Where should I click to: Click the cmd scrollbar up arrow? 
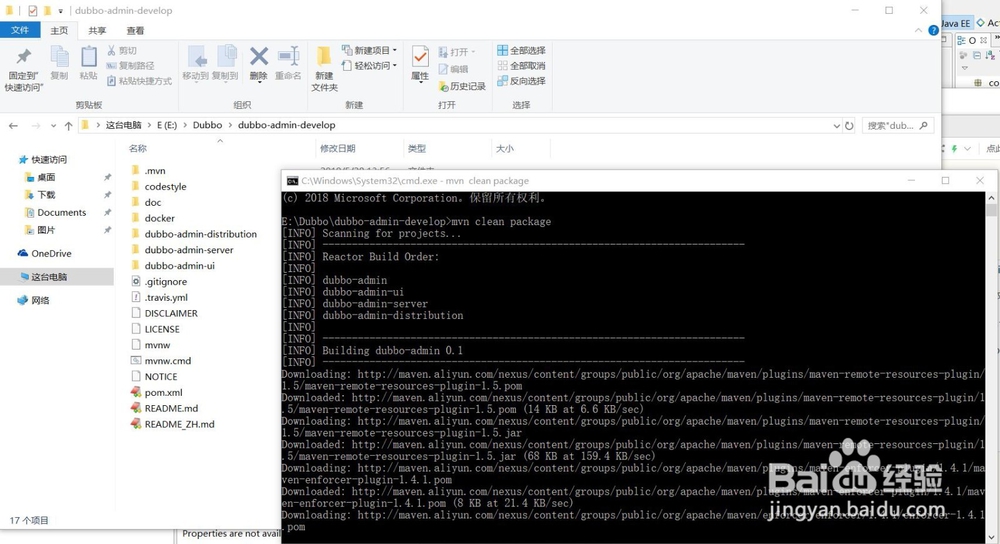[x=992, y=198]
